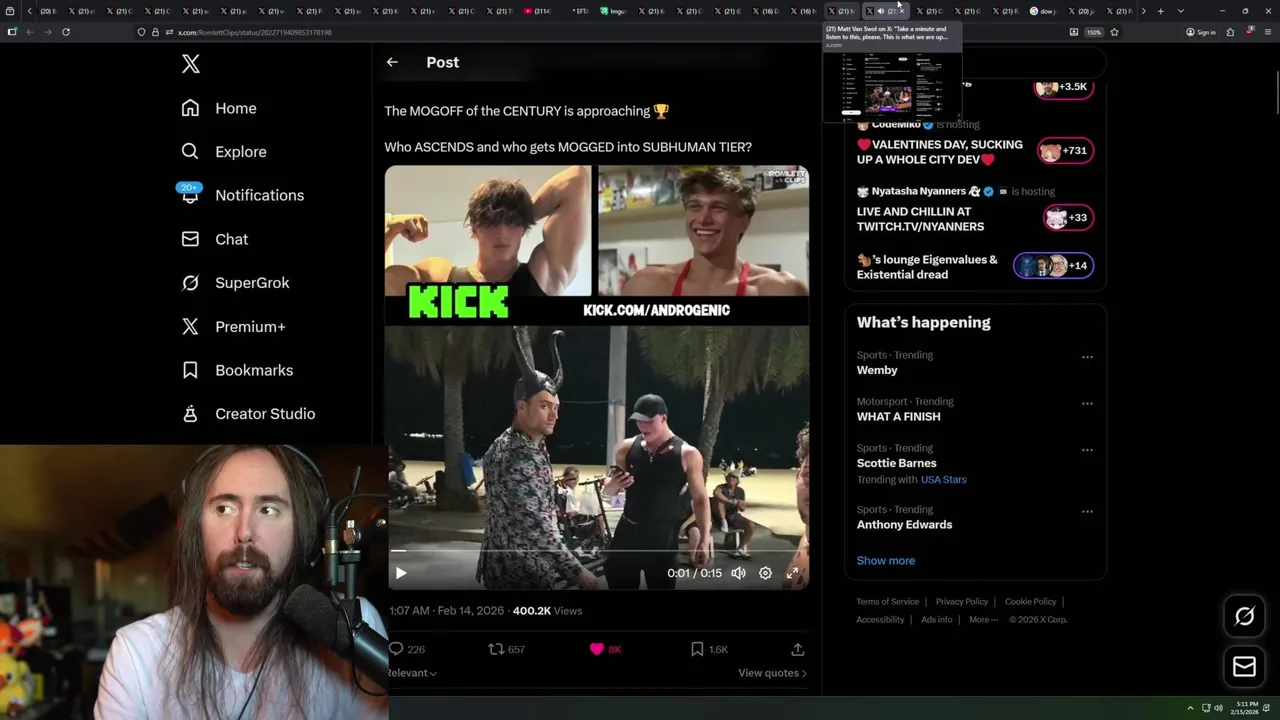This screenshot has height=720, width=1280.
Task: Open the CodeMiko host name
Action: pos(896,125)
